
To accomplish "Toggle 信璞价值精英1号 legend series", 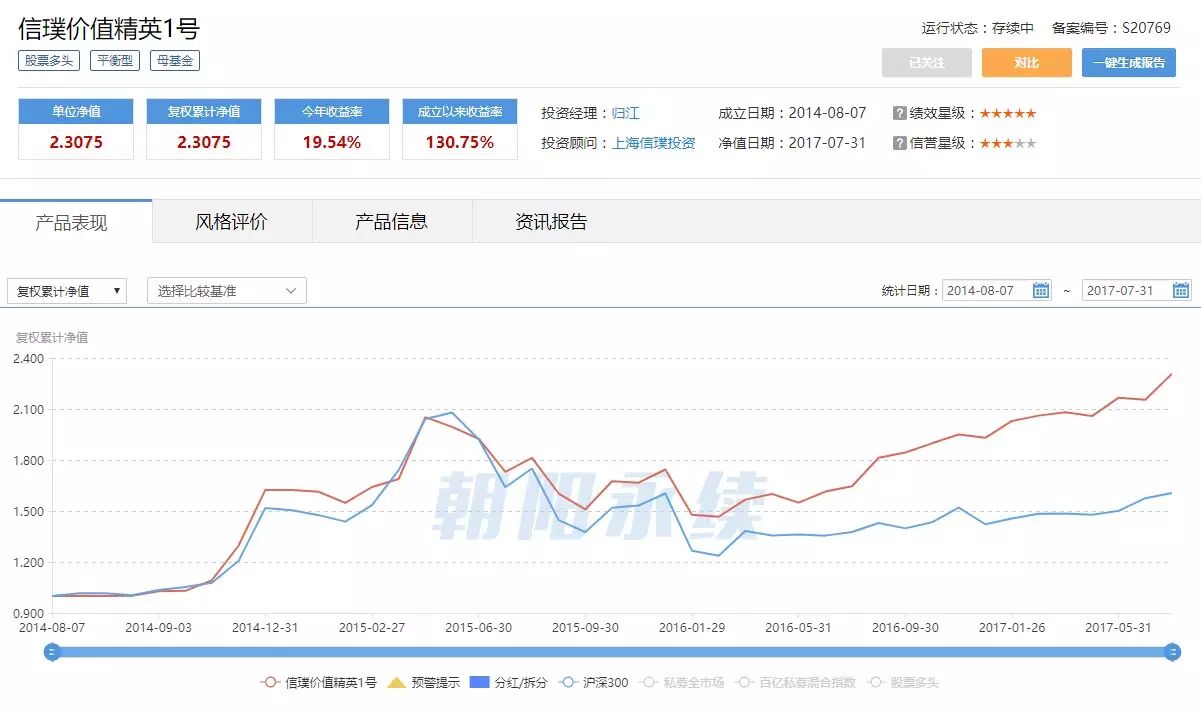I will (318, 682).
